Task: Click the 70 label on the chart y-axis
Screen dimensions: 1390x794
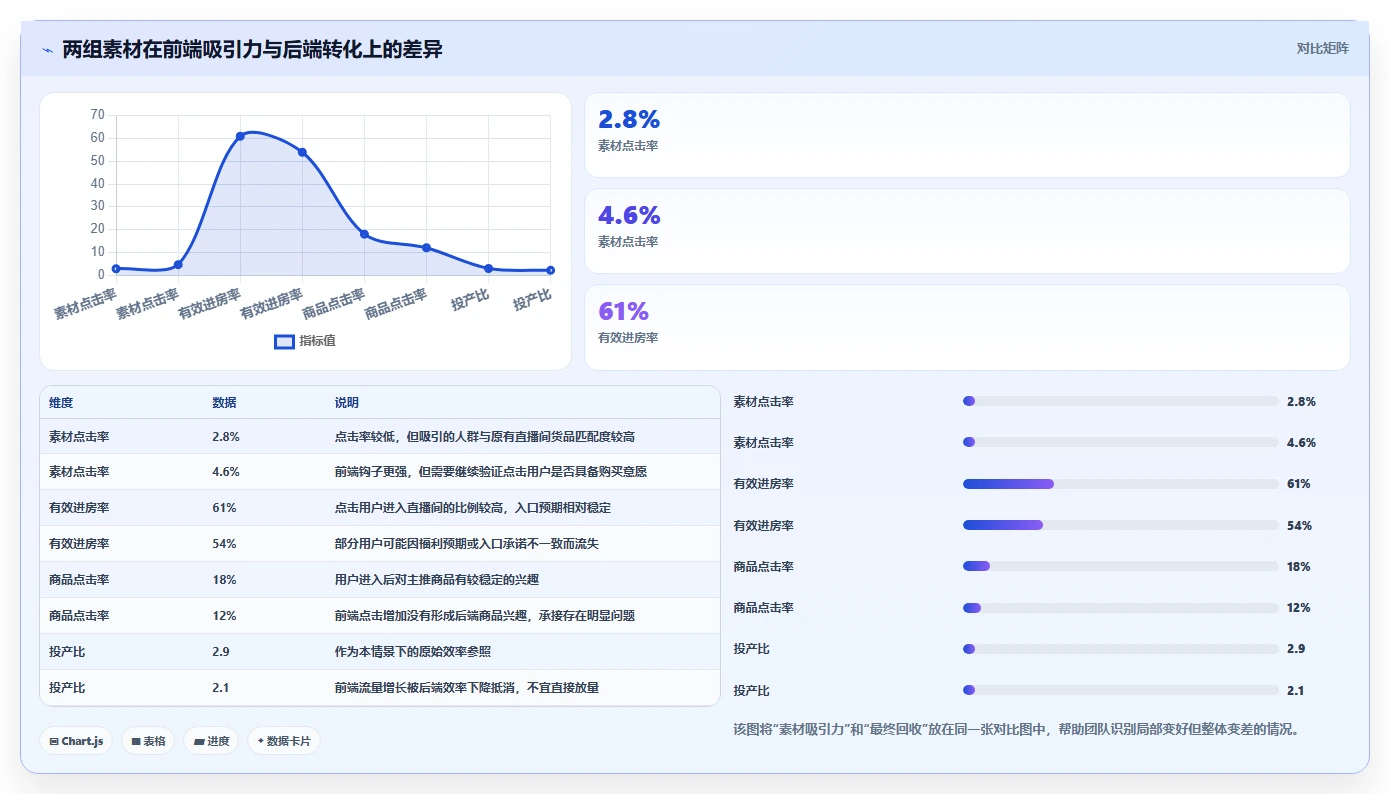Action: pos(97,115)
